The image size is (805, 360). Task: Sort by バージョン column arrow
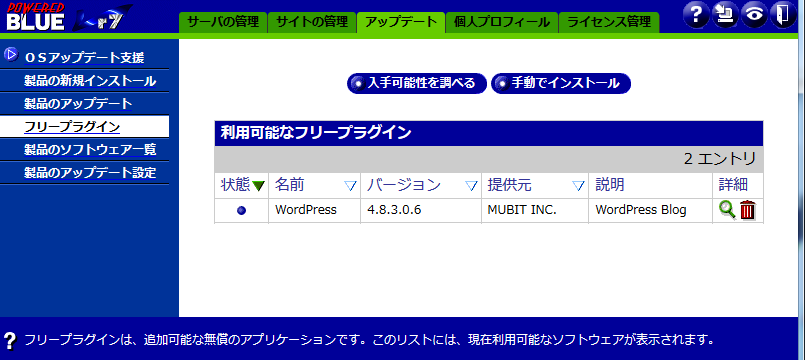point(471,186)
